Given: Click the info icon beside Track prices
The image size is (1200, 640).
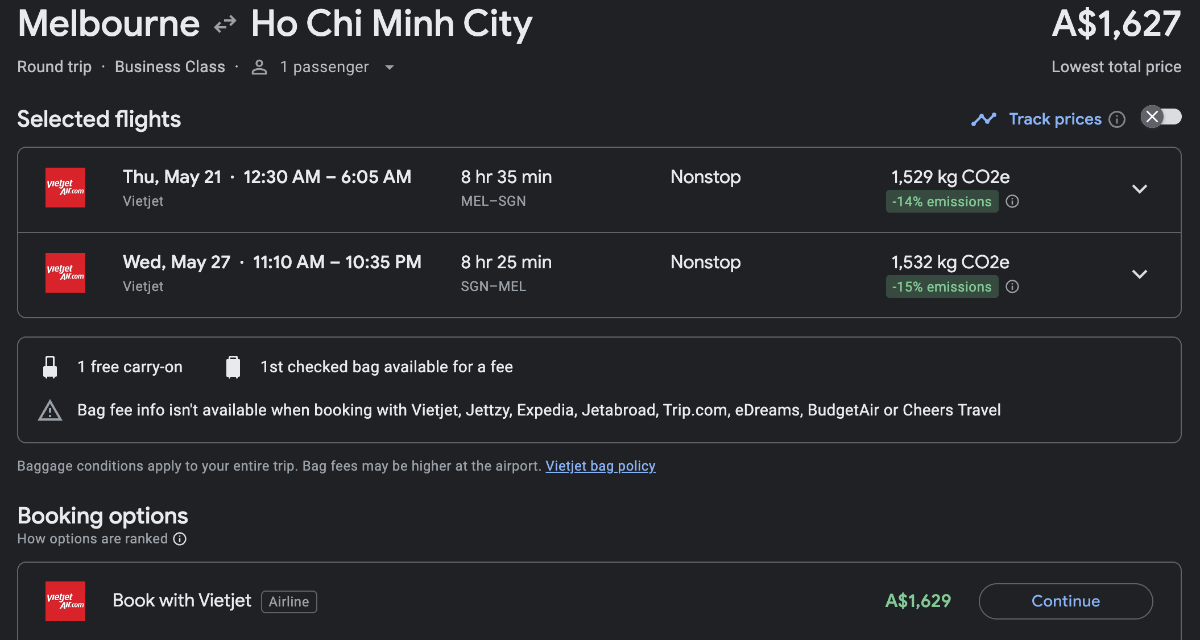Looking at the screenshot, I should click(x=1117, y=119).
